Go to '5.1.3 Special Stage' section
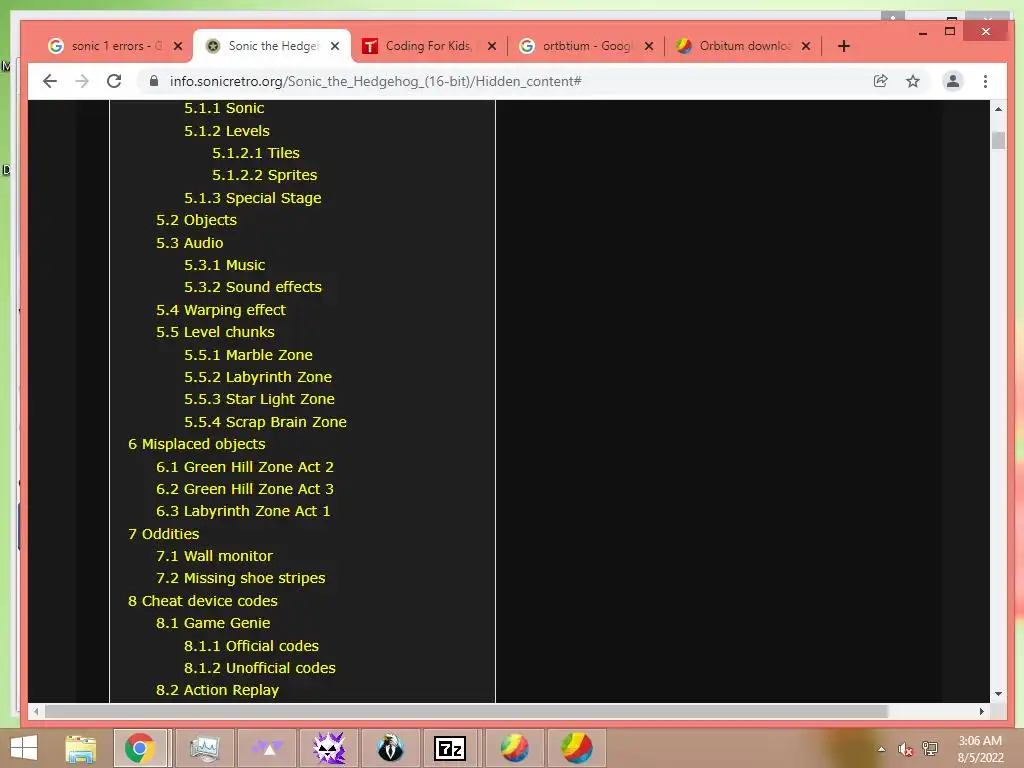Screen dimensions: 1024x768 [x=253, y=198]
